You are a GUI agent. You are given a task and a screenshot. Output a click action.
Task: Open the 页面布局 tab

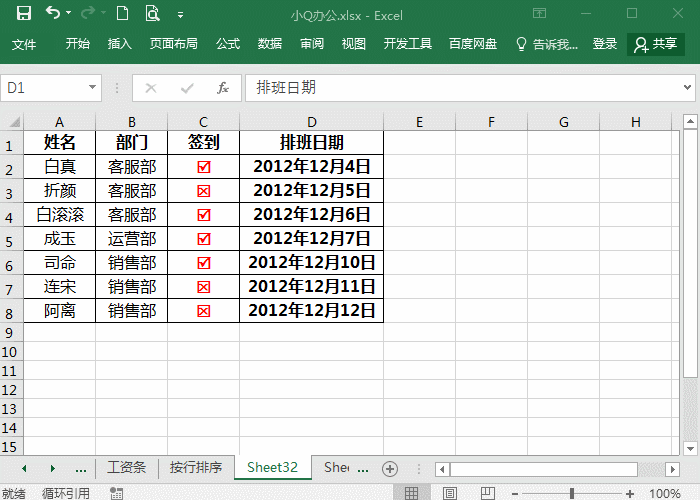(x=174, y=44)
